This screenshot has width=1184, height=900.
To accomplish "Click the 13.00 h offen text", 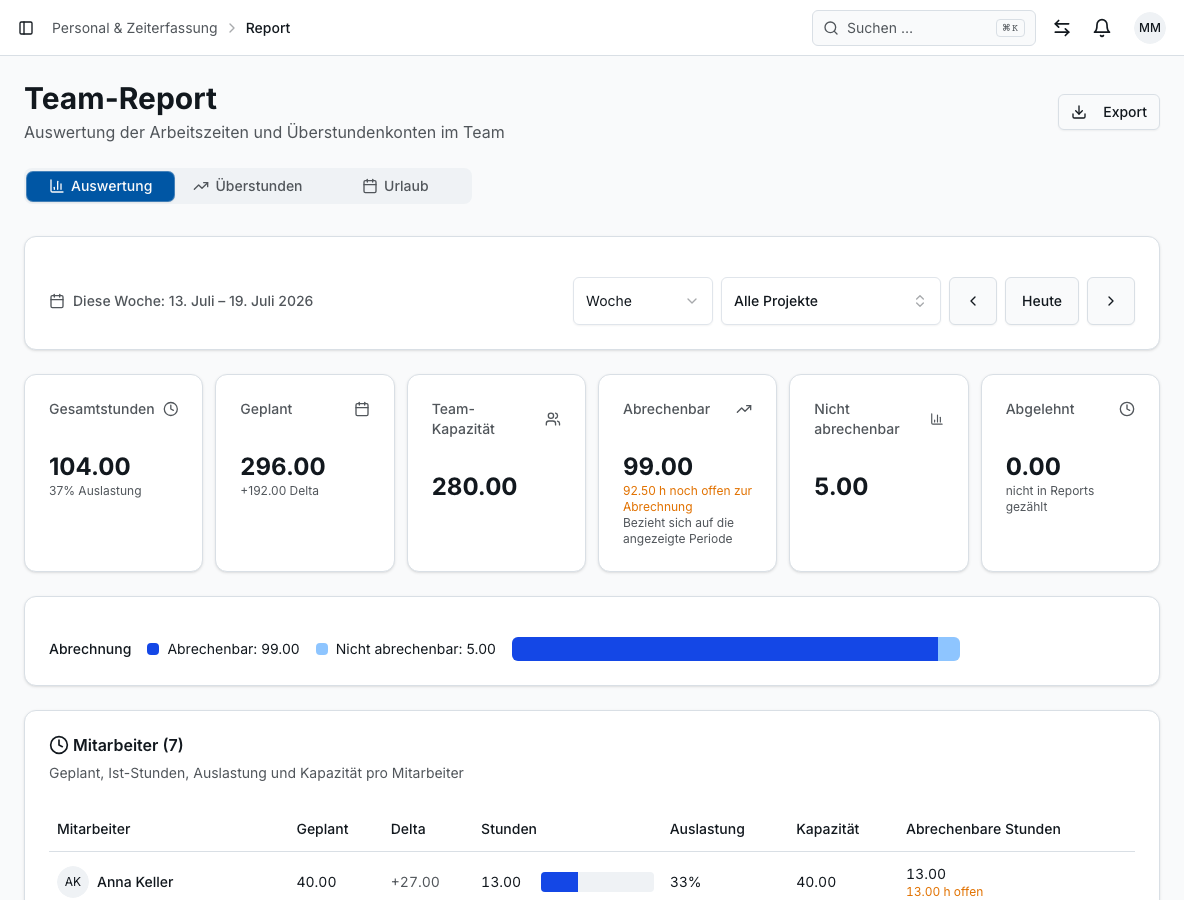I will pyautogui.click(x=945, y=892).
